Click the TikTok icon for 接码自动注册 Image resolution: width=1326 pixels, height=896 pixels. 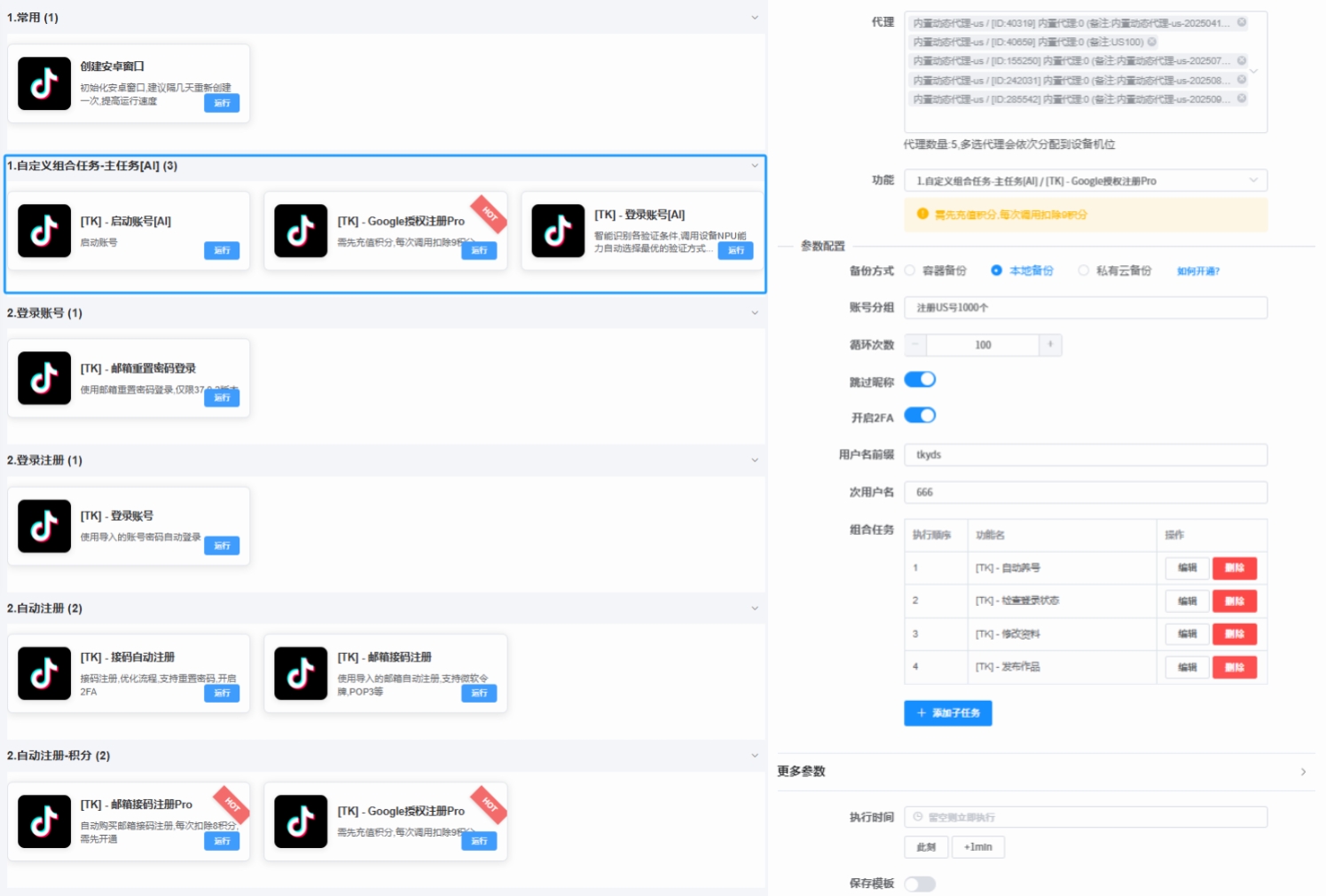pyautogui.click(x=44, y=673)
